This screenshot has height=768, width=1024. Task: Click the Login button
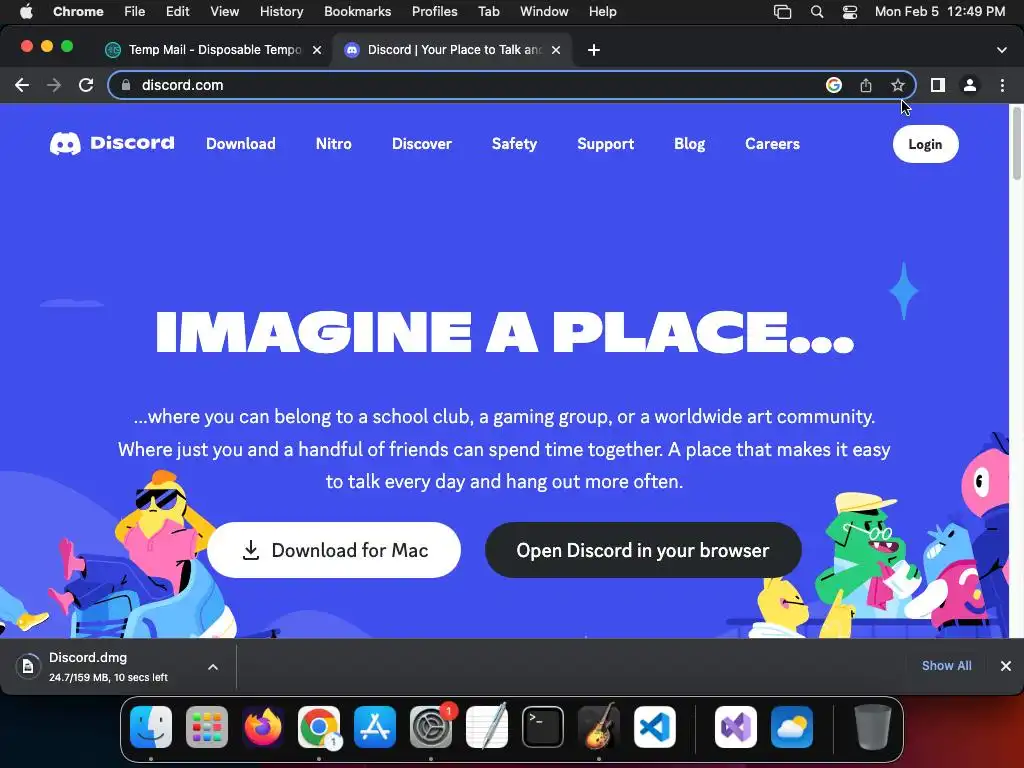tap(925, 144)
